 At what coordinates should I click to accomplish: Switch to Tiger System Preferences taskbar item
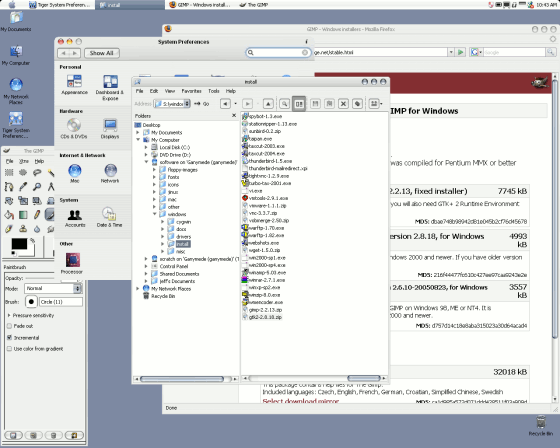[60, 5]
